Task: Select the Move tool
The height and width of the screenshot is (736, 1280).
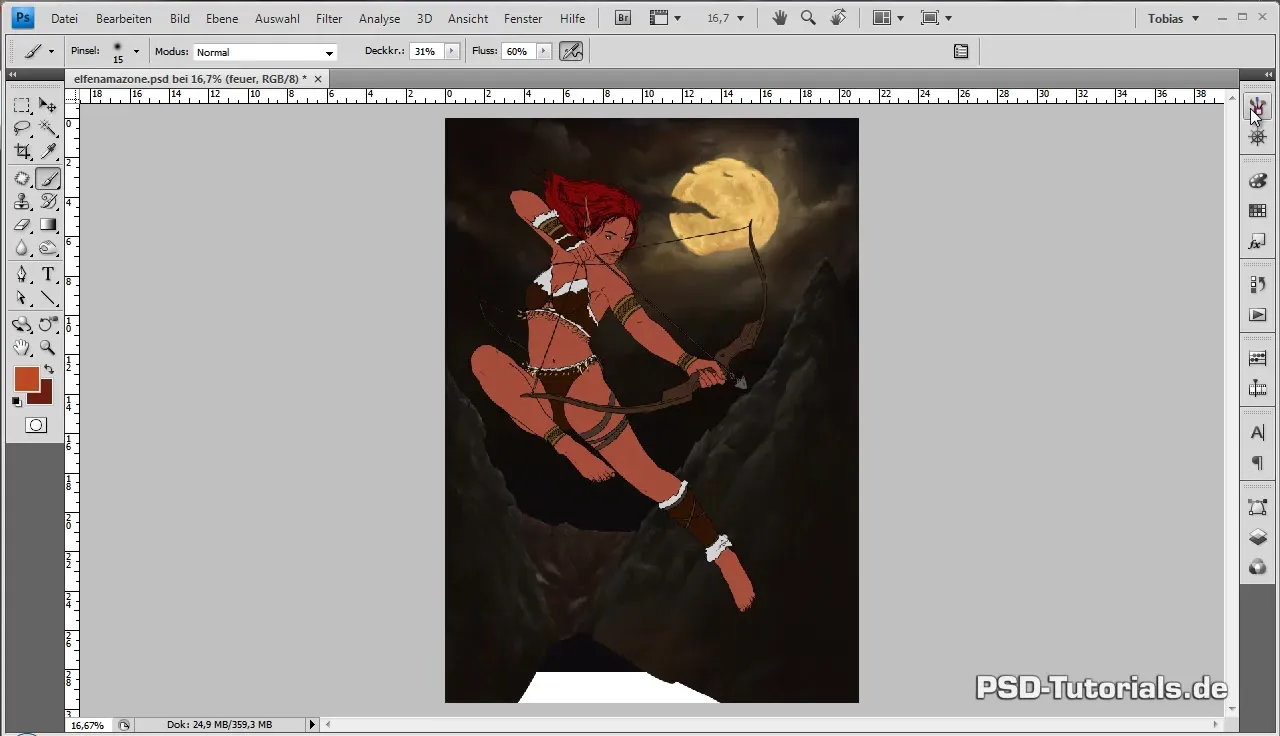Action: [47, 105]
